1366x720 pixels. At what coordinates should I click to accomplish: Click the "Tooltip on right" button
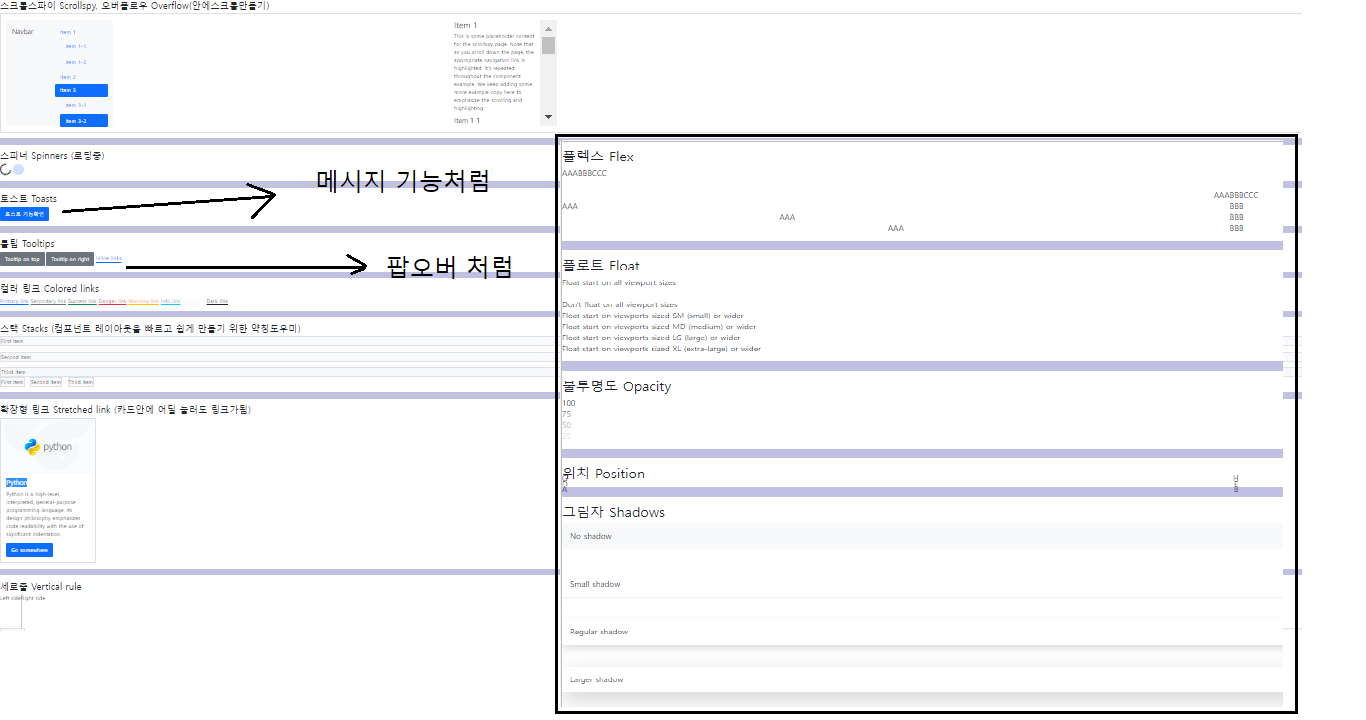point(69,258)
